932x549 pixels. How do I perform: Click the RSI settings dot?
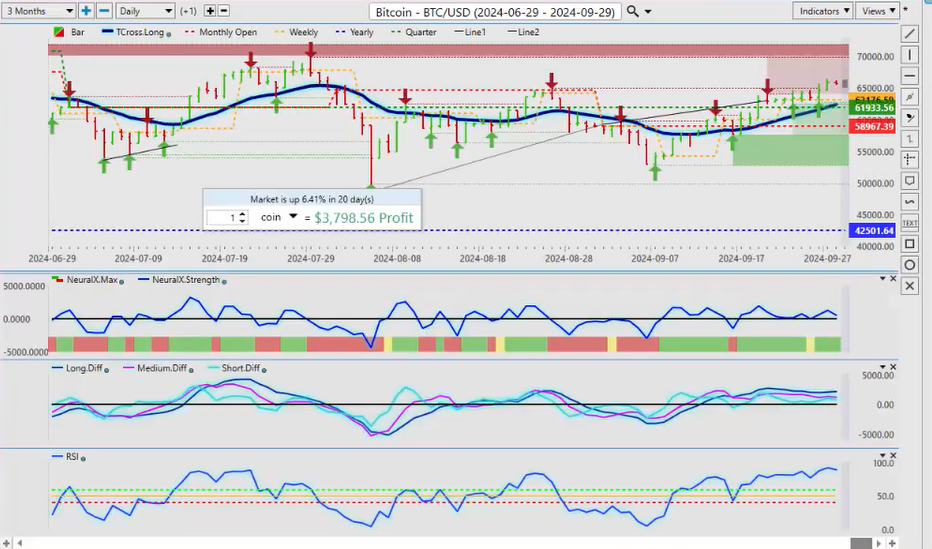point(83,459)
